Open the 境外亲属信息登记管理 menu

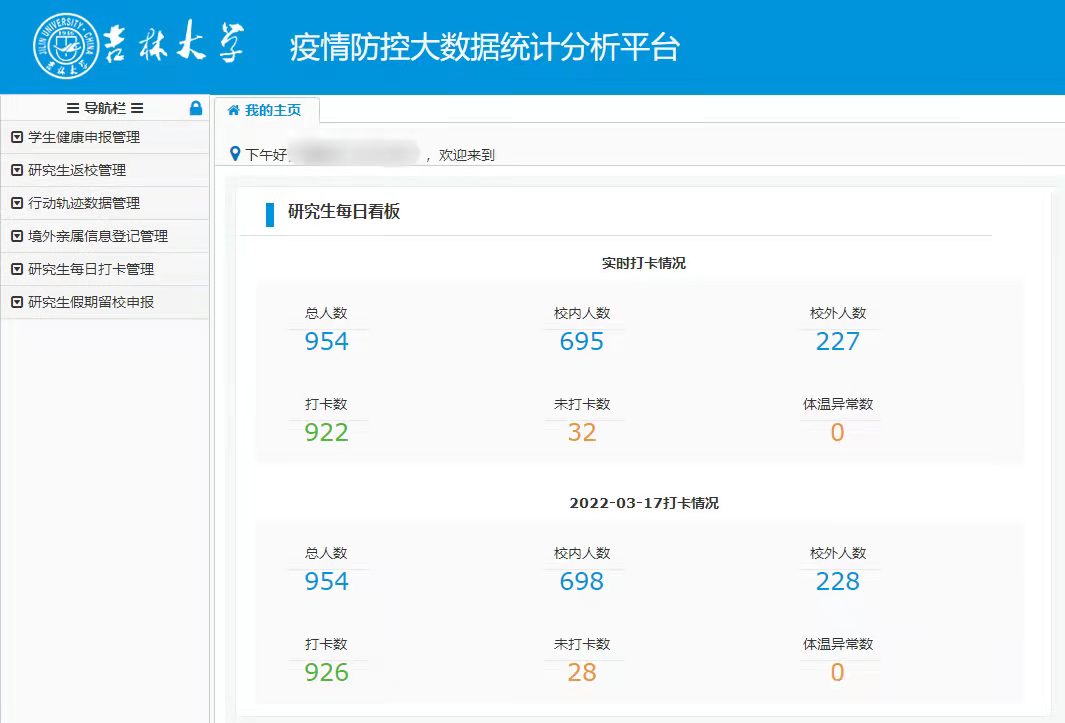pos(98,237)
